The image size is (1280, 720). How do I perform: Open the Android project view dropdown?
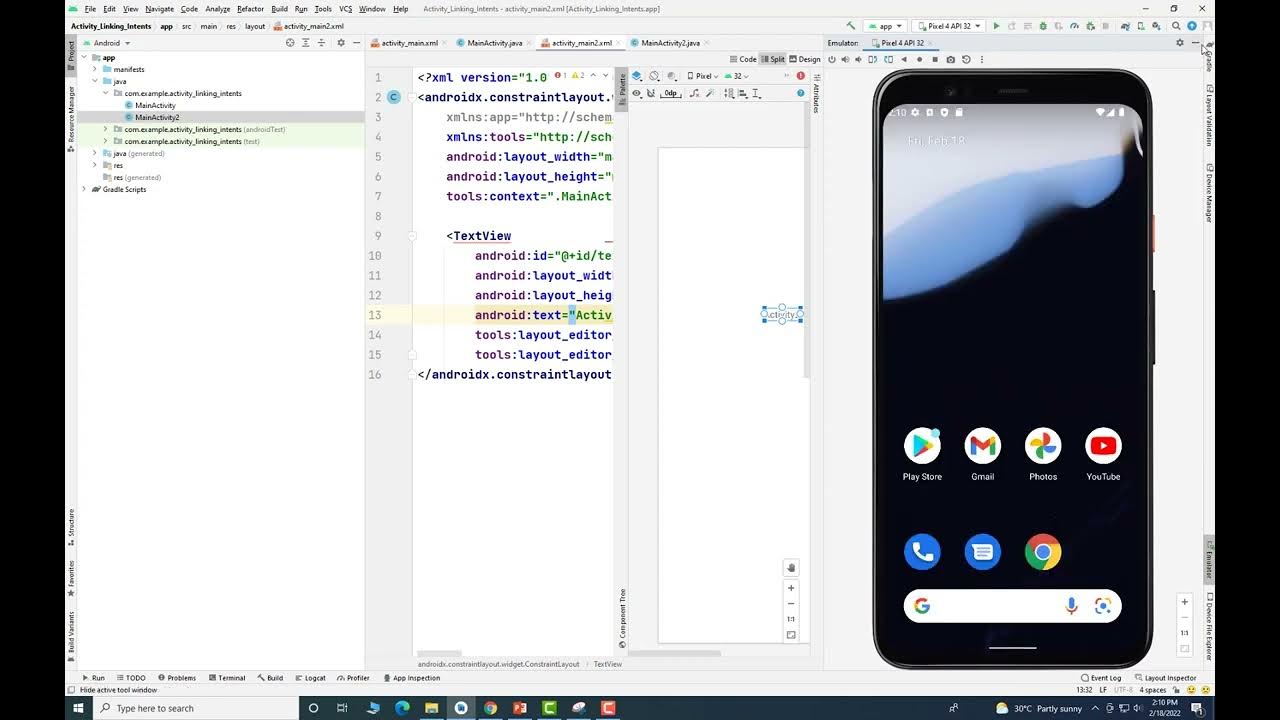106,43
